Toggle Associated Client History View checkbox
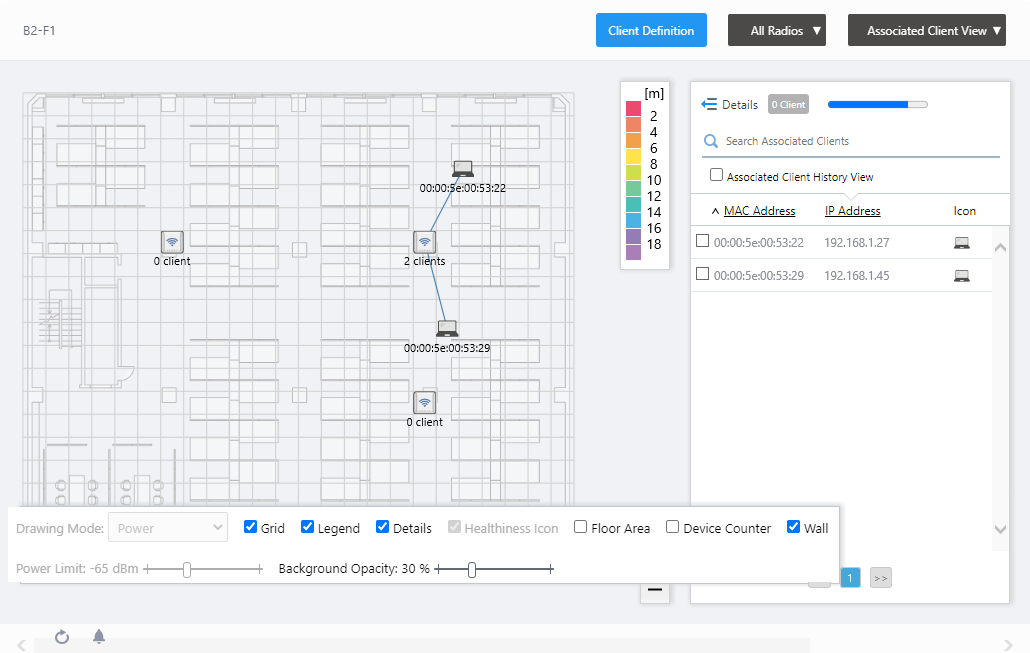1030x653 pixels. click(716, 175)
